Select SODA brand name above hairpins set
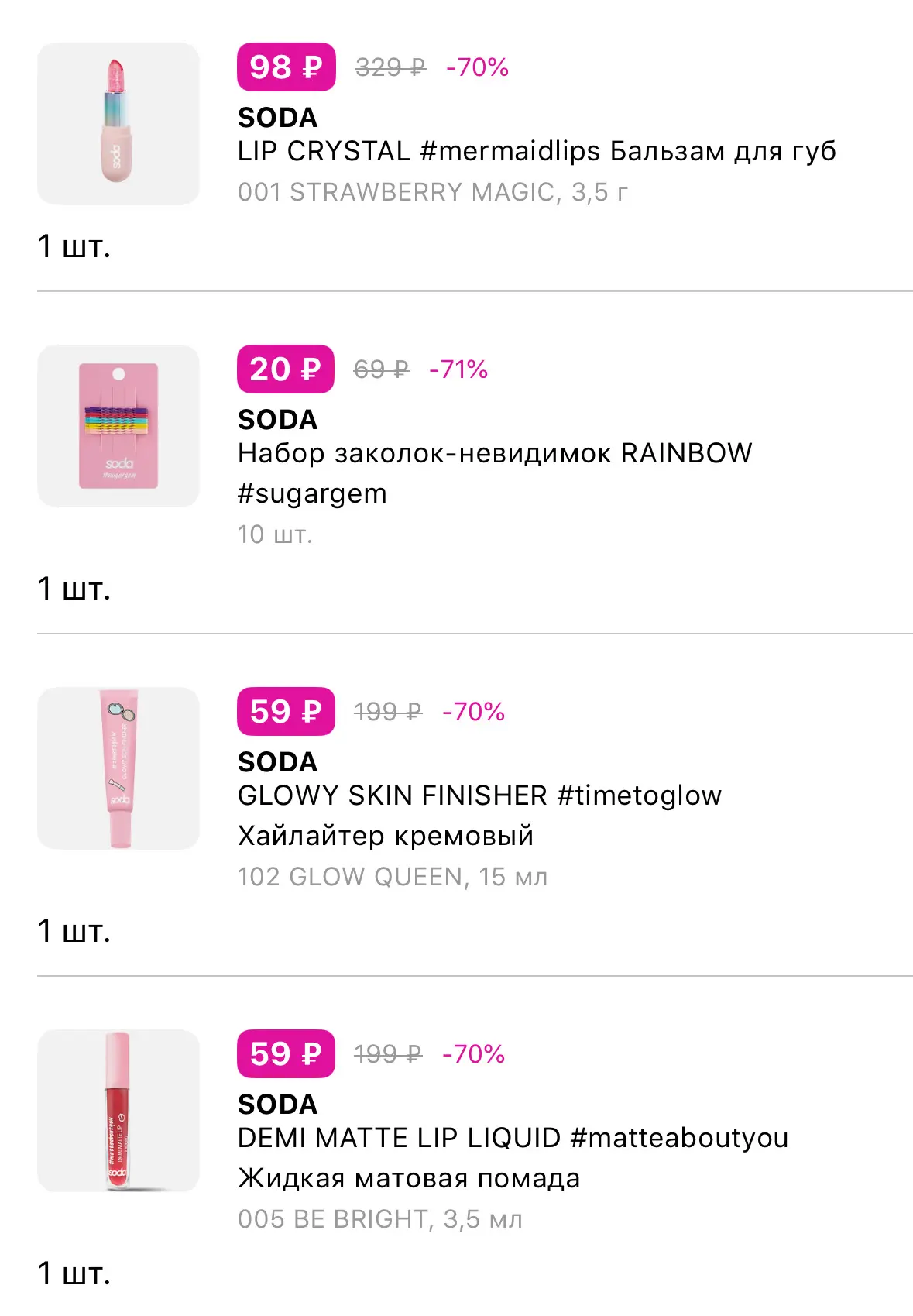The width and height of the screenshot is (913, 1316). pyautogui.click(x=278, y=420)
